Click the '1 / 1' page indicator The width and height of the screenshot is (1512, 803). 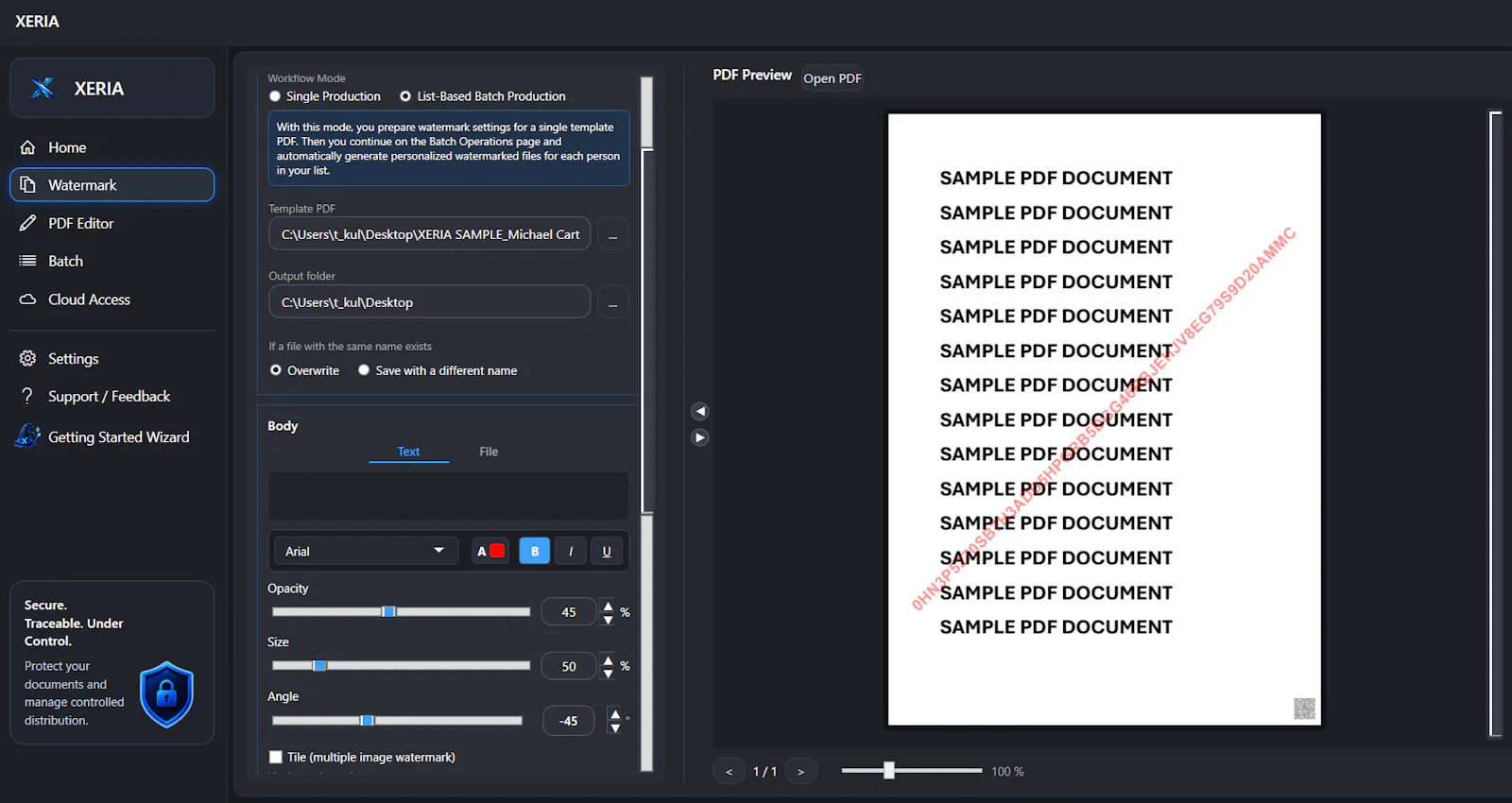point(765,772)
